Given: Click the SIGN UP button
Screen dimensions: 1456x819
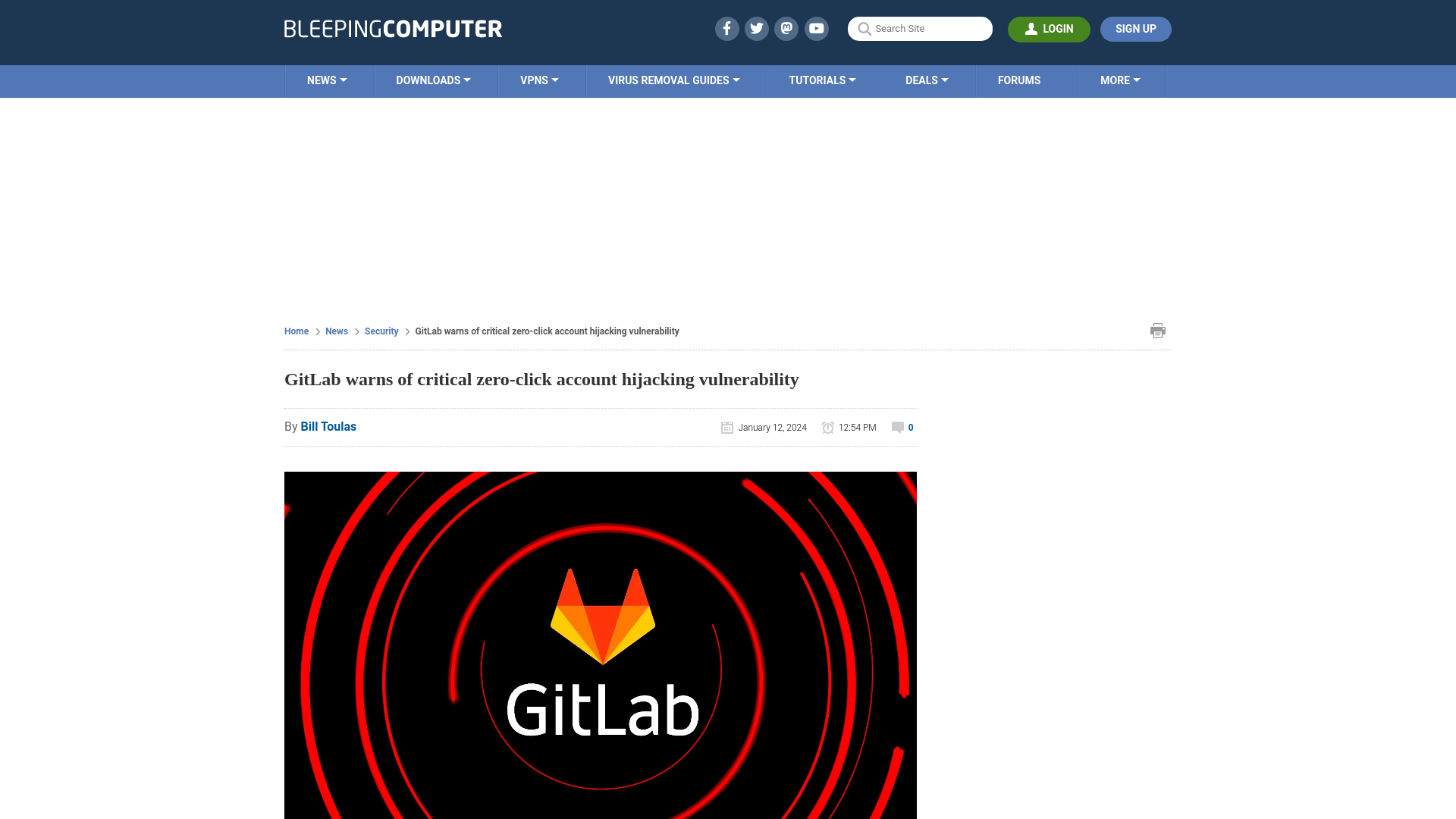Looking at the screenshot, I should (1135, 28).
